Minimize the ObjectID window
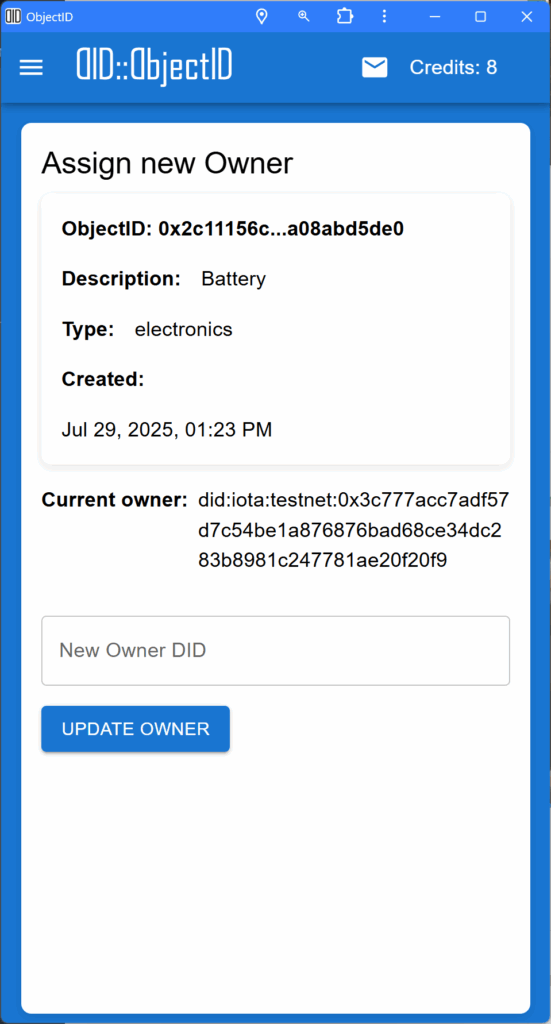The height and width of the screenshot is (1024, 551). (x=435, y=17)
